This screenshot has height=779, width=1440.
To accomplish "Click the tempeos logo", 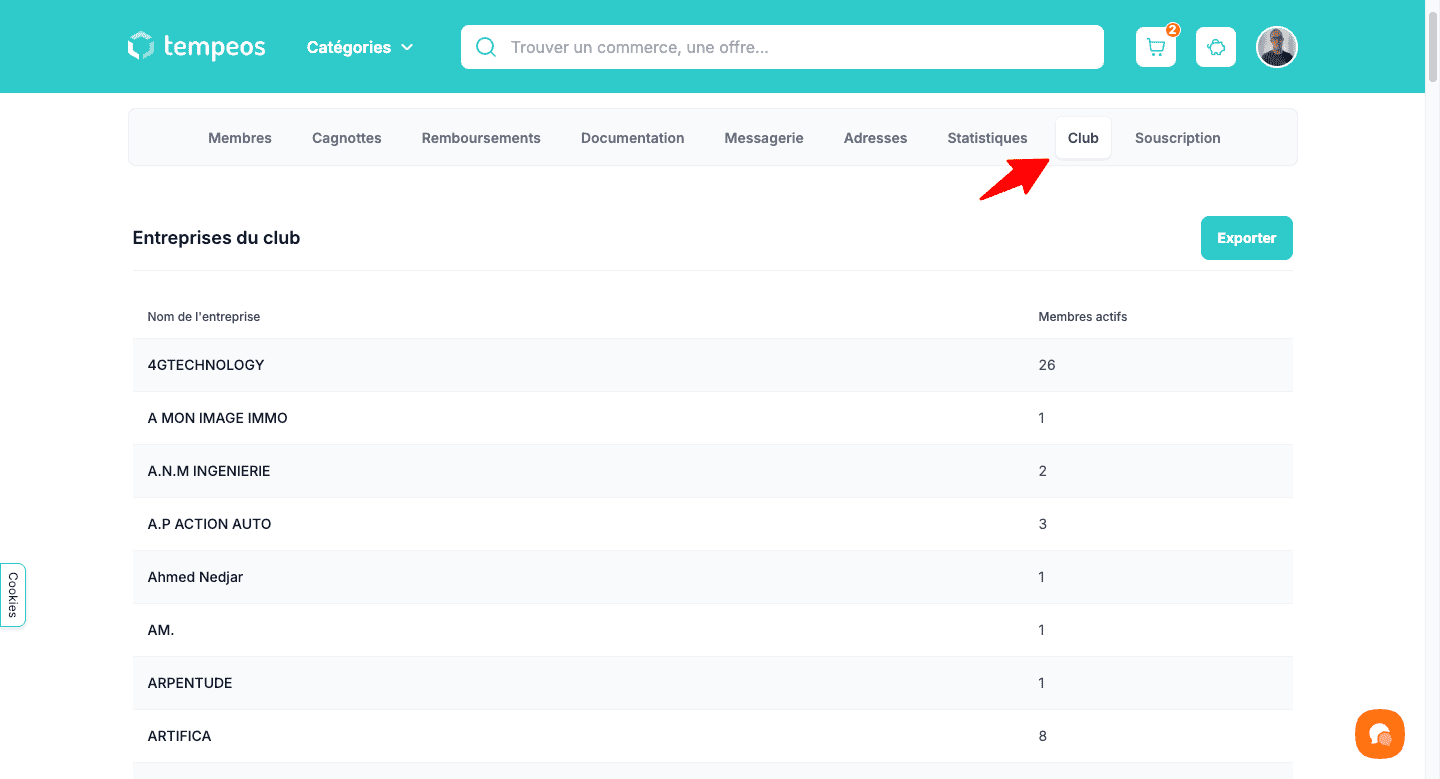I will [x=197, y=47].
